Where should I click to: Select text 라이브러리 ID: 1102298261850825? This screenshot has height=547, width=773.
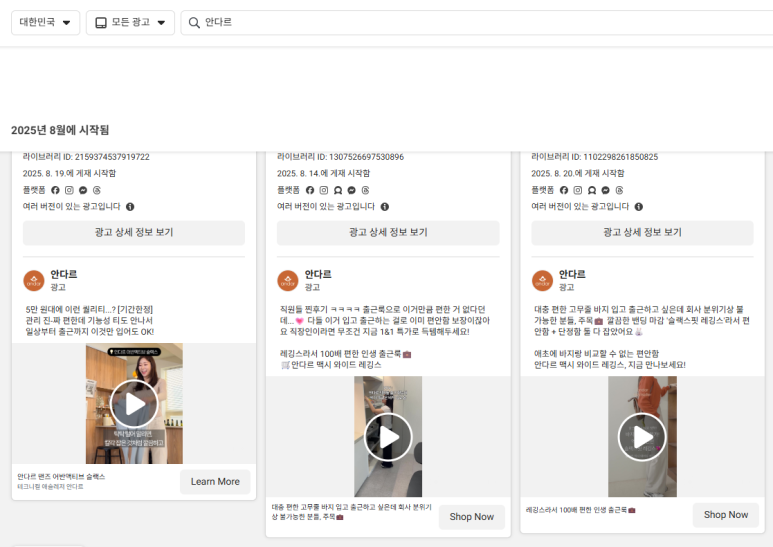tap(595, 157)
